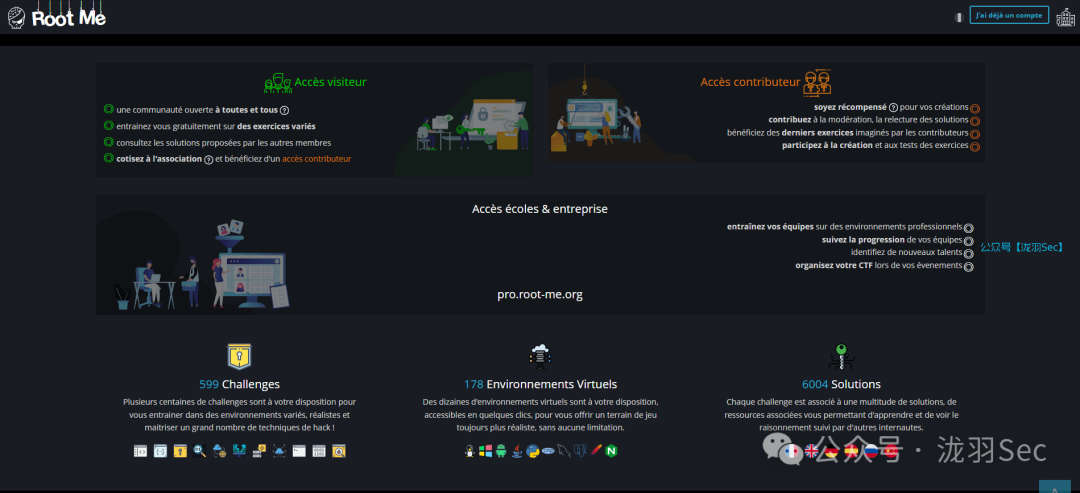The height and width of the screenshot is (493, 1080).
Task: Follow the orange "accès contributeur" link
Action: tap(316, 159)
